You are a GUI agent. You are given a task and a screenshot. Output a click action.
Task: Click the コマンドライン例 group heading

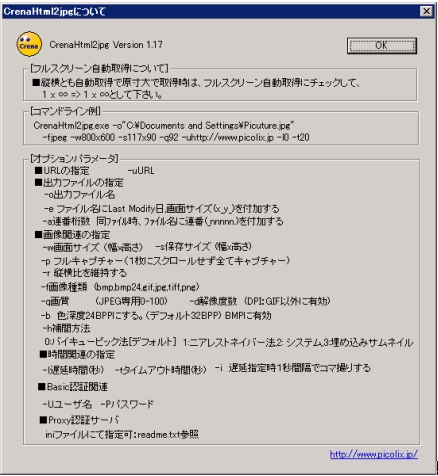[x=65, y=111]
